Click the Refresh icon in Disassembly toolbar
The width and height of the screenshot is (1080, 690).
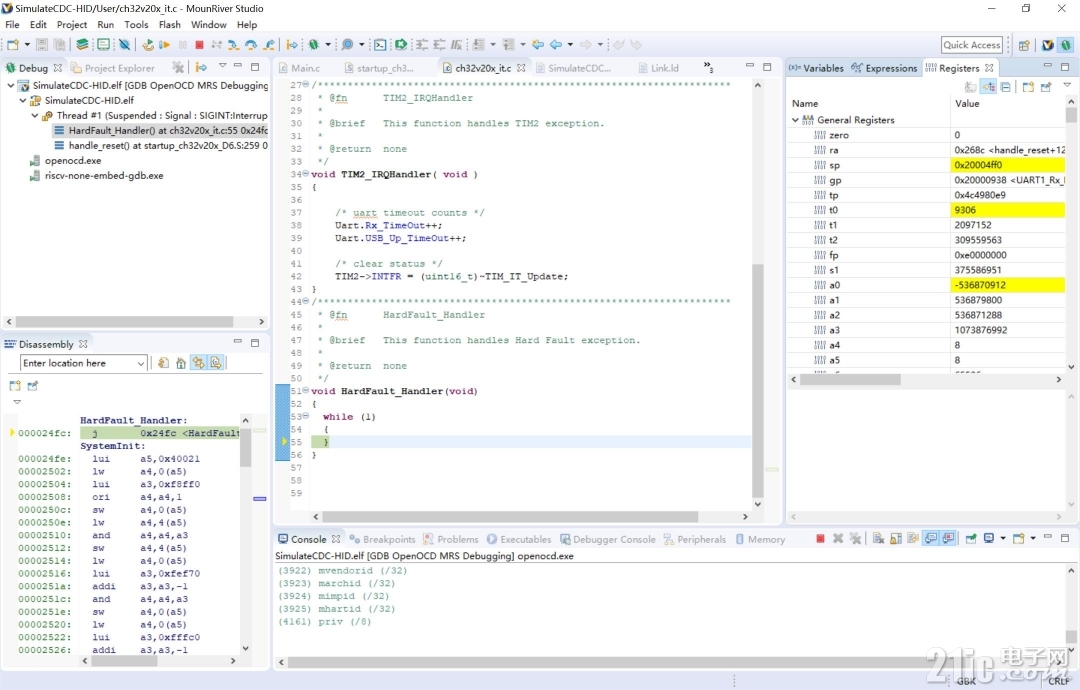[163, 363]
